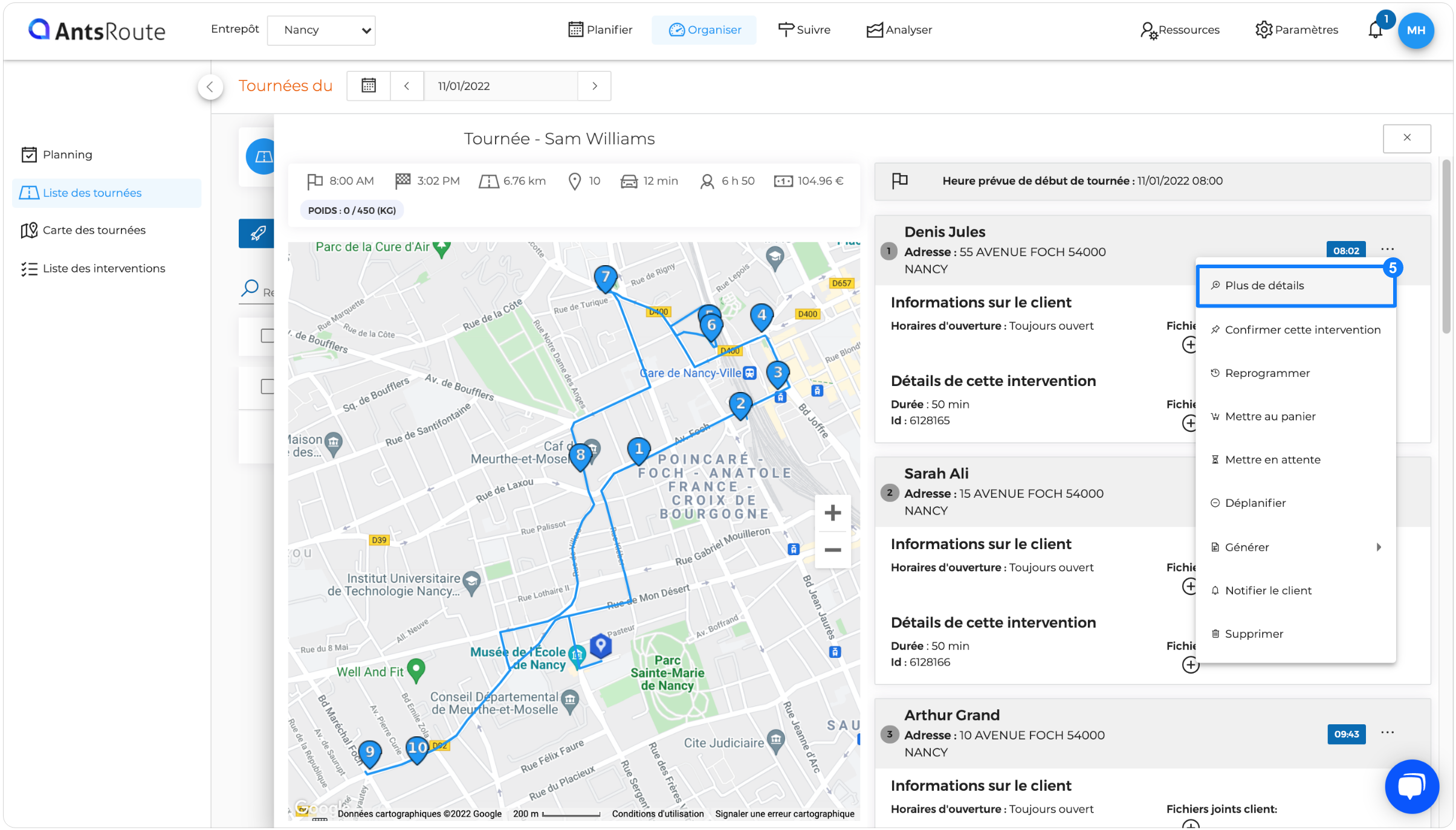Open the notifications bell

[1375, 30]
